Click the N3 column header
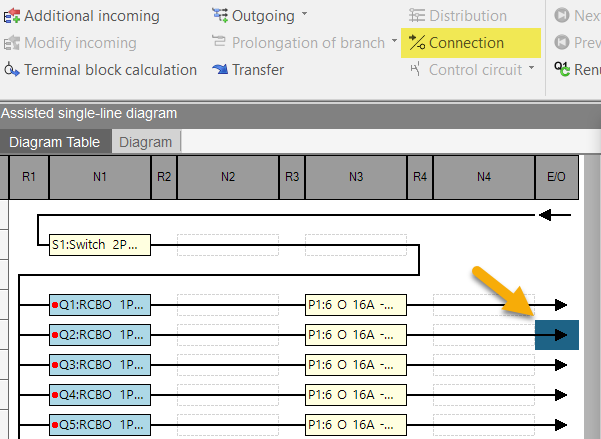 356,177
